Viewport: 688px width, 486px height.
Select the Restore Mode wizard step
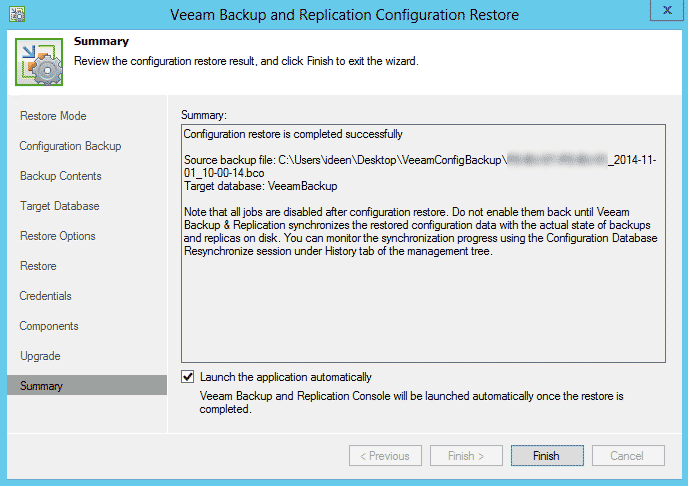[53, 116]
